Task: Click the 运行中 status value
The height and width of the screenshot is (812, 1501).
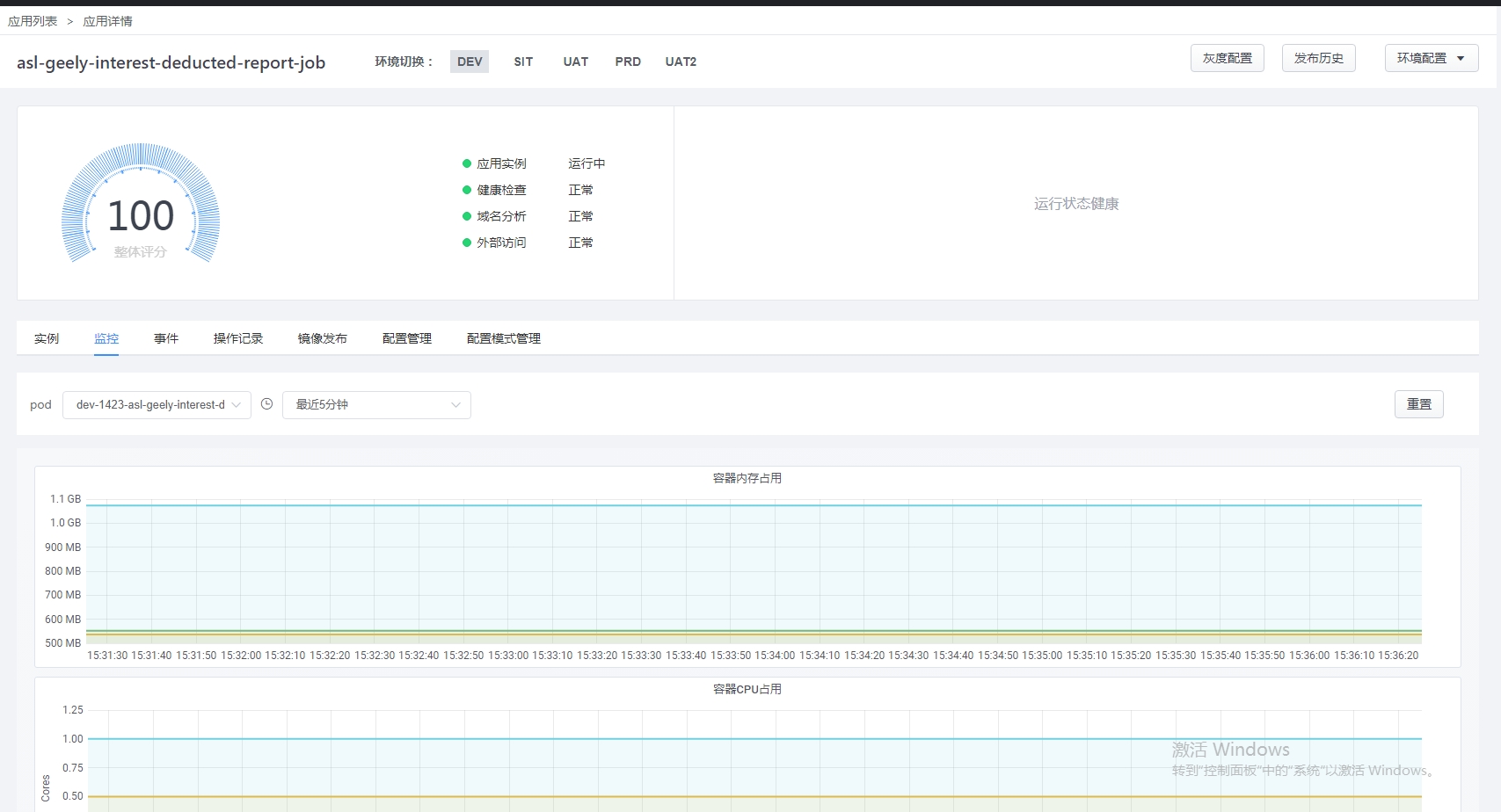Action: point(587,163)
